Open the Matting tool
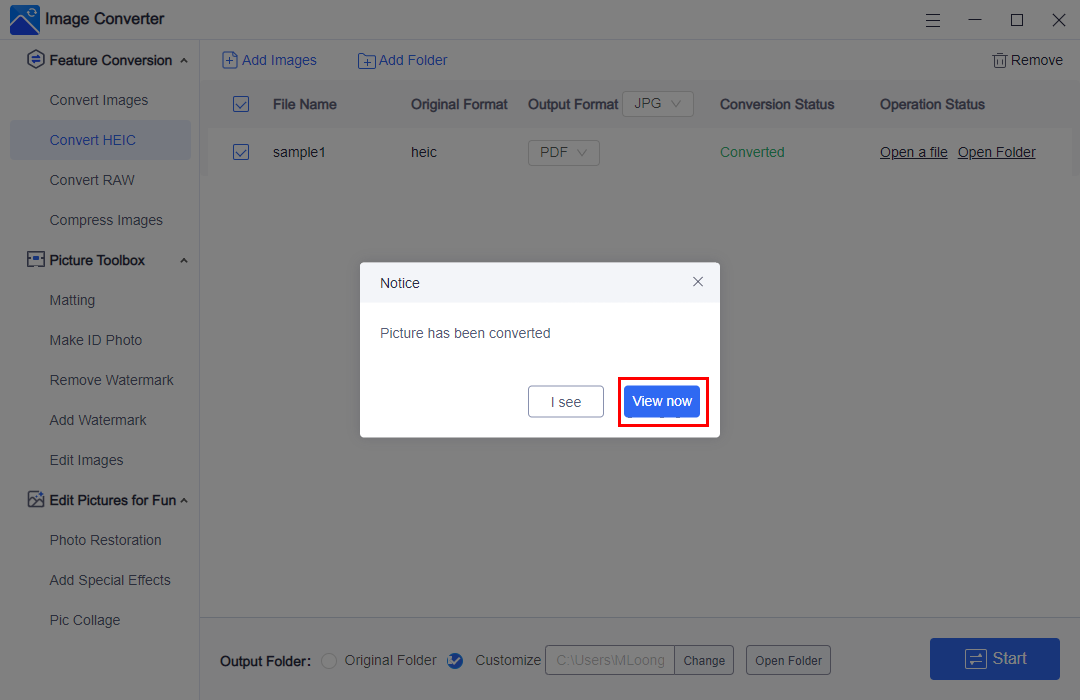The height and width of the screenshot is (700, 1080). point(72,300)
